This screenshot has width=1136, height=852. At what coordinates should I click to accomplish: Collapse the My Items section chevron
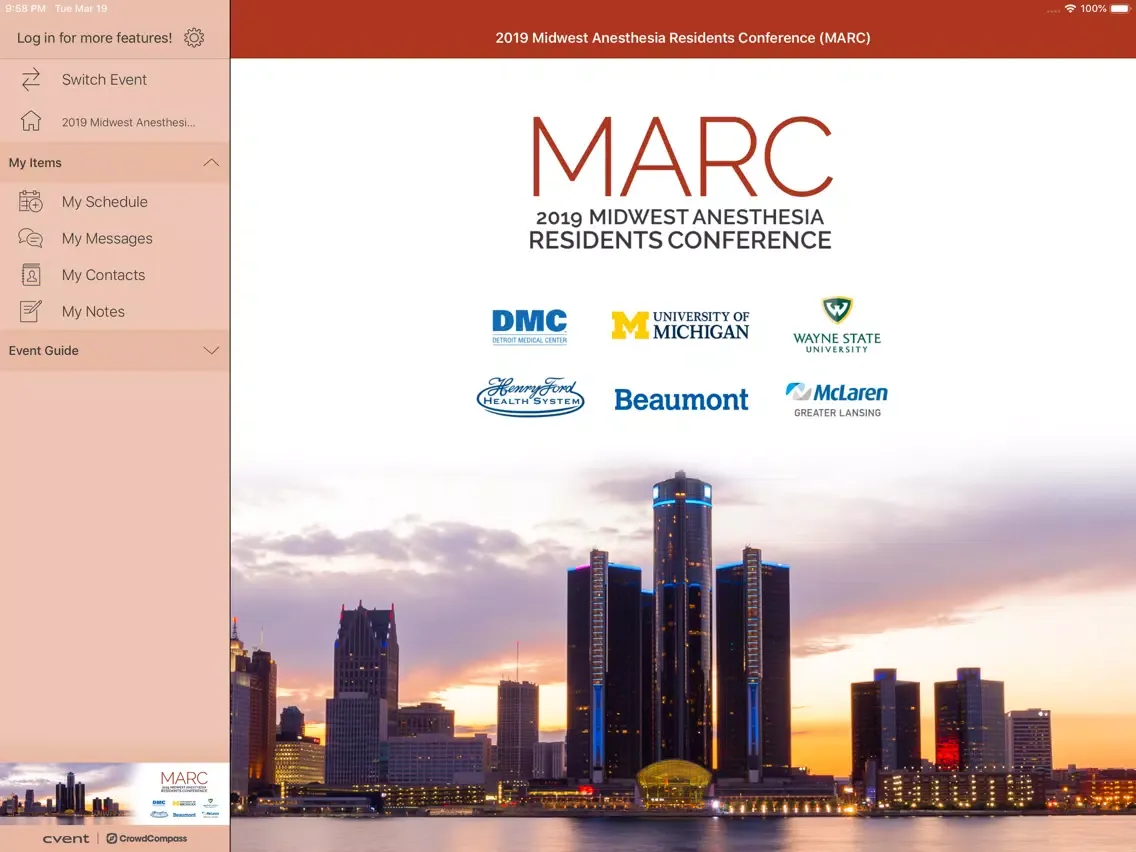pyautogui.click(x=211, y=162)
